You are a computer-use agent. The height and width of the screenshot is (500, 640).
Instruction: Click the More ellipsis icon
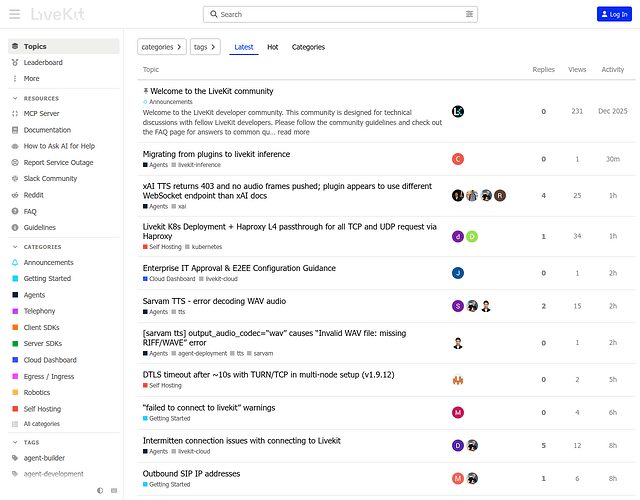coord(15,78)
